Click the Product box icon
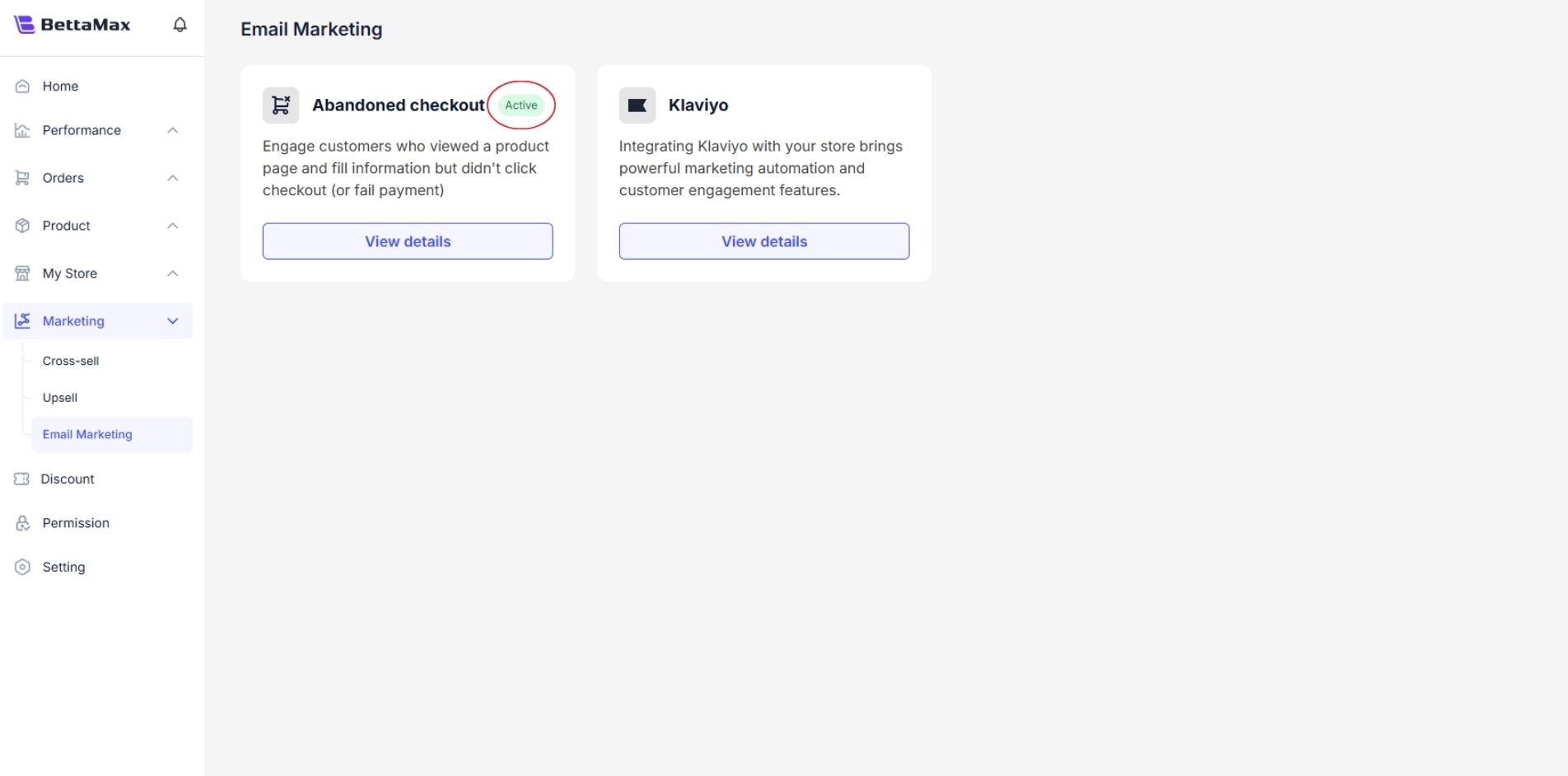The height and width of the screenshot is (776, 1568). coord(23,226)
